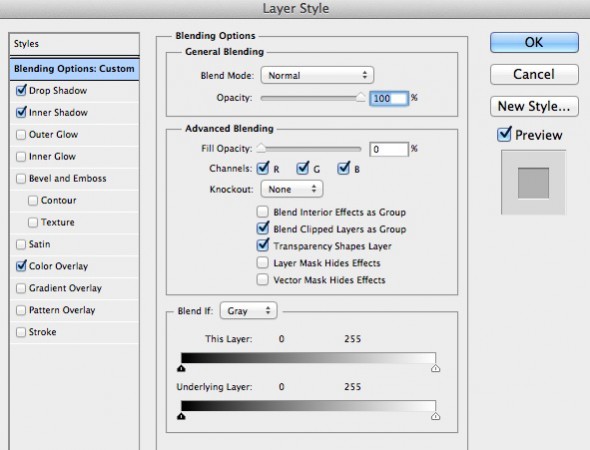590x450 pixels.
Task: Click the Underlying Layer gradient bar
Action: 309,406
